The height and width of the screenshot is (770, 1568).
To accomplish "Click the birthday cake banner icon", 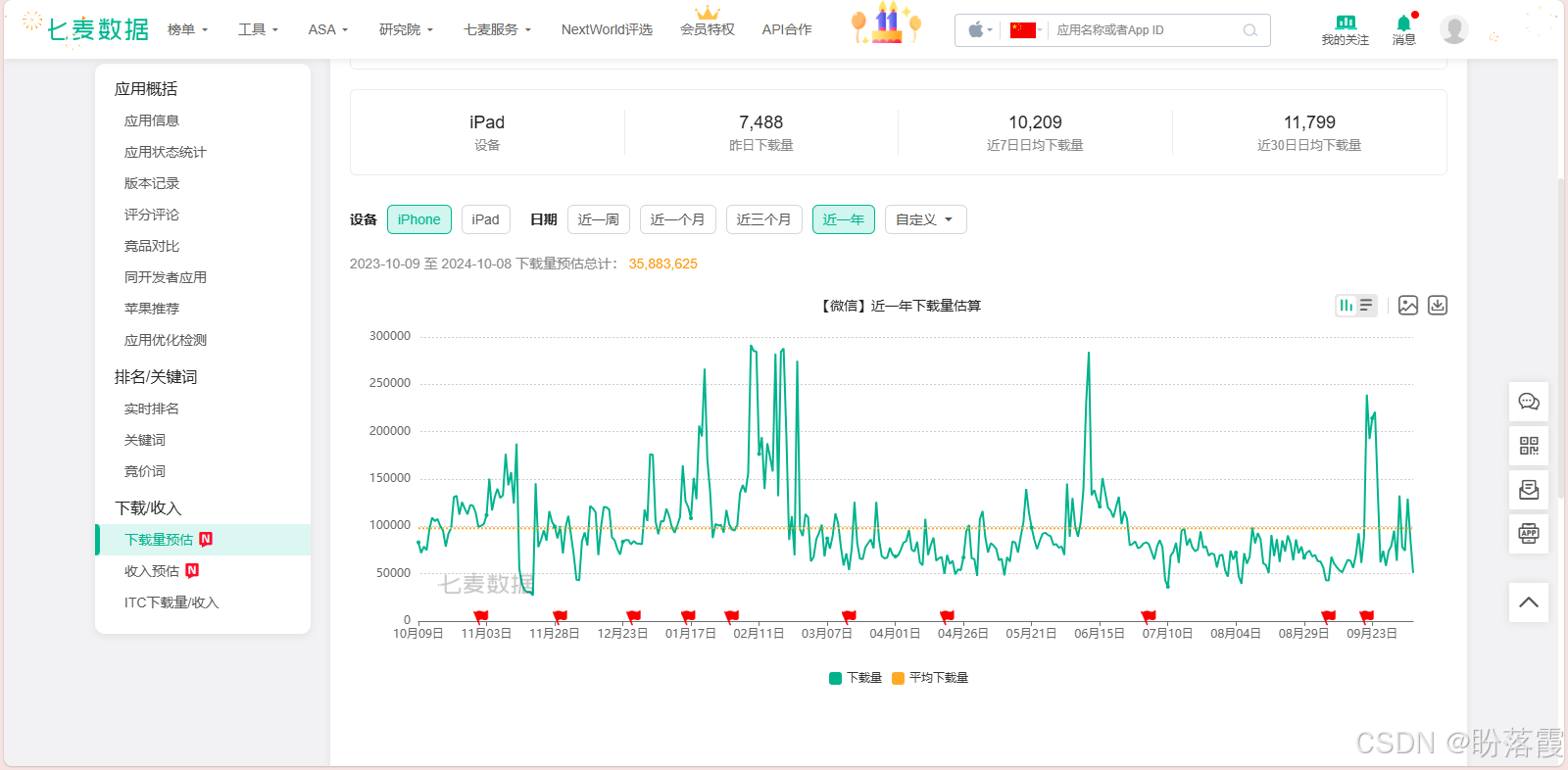I will pos(887,24).
